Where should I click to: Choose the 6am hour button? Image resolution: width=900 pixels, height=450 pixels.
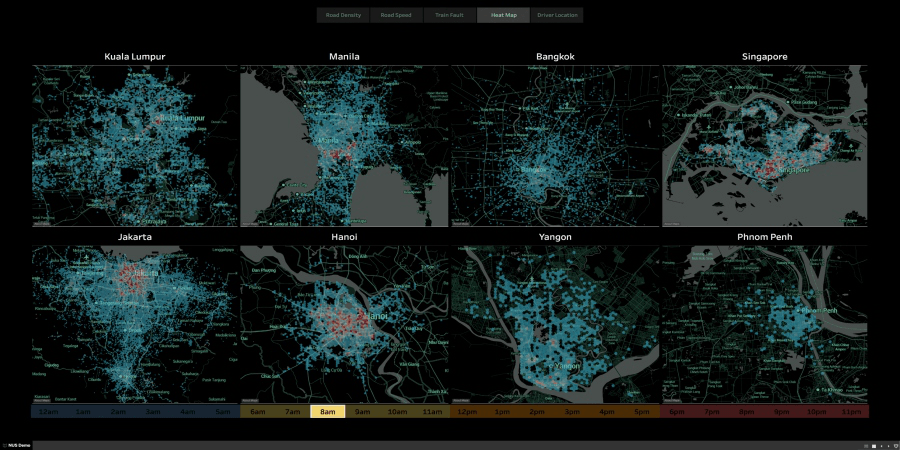(x=258, y=412)
